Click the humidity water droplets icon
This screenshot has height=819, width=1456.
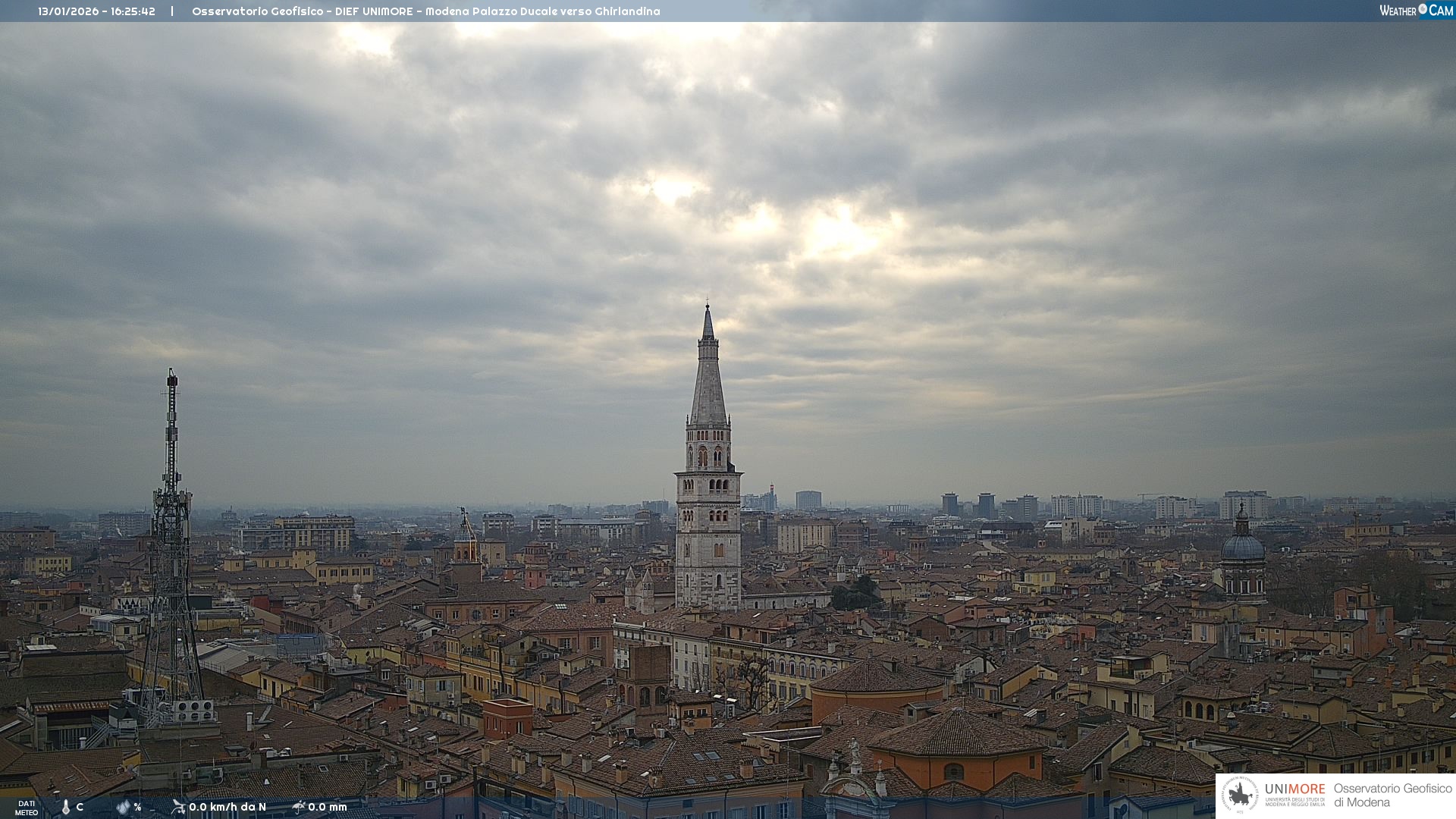pyautogui.click(x=123, y=807)
